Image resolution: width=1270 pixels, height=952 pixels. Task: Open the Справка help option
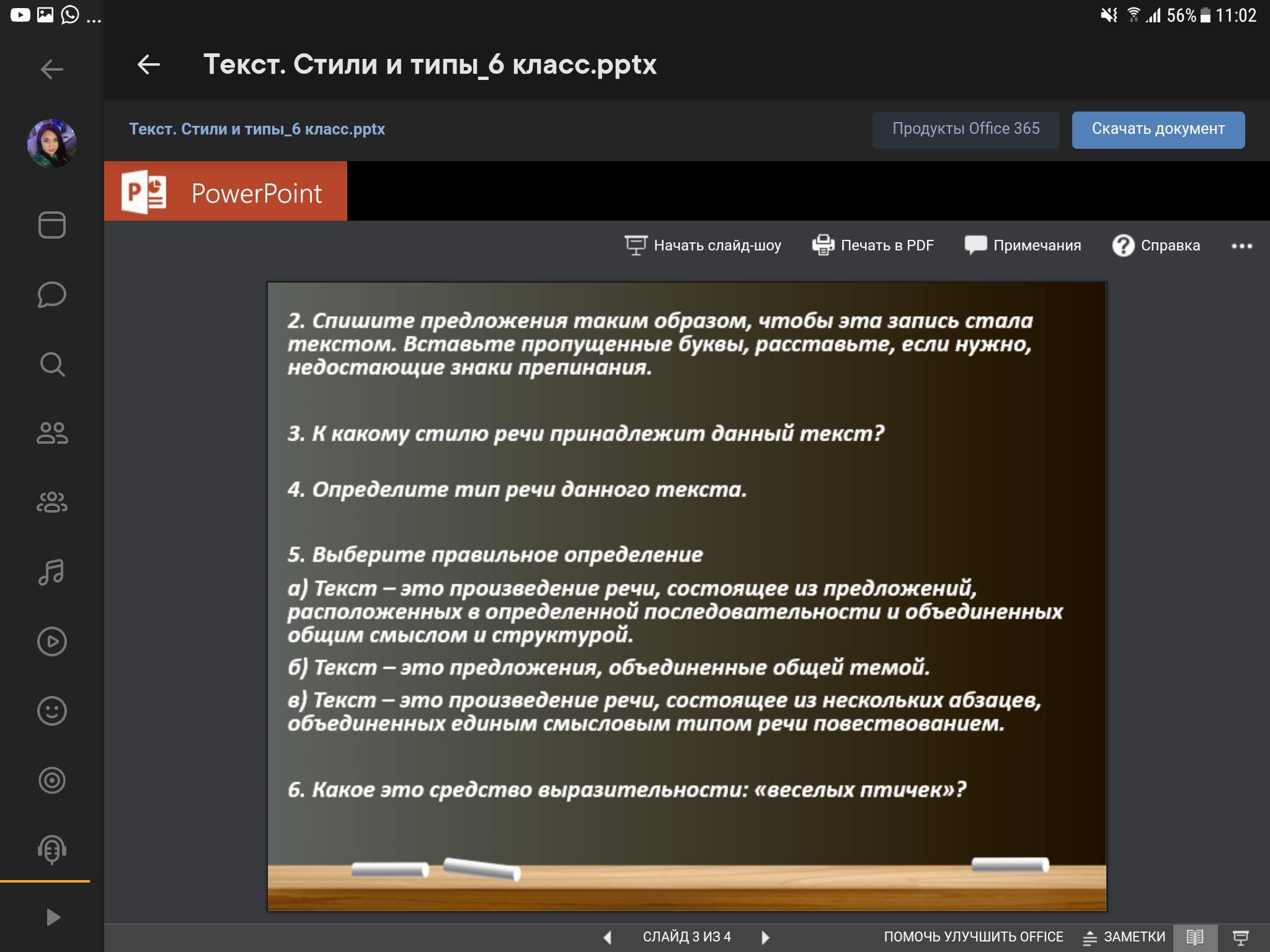point(1156,245)
